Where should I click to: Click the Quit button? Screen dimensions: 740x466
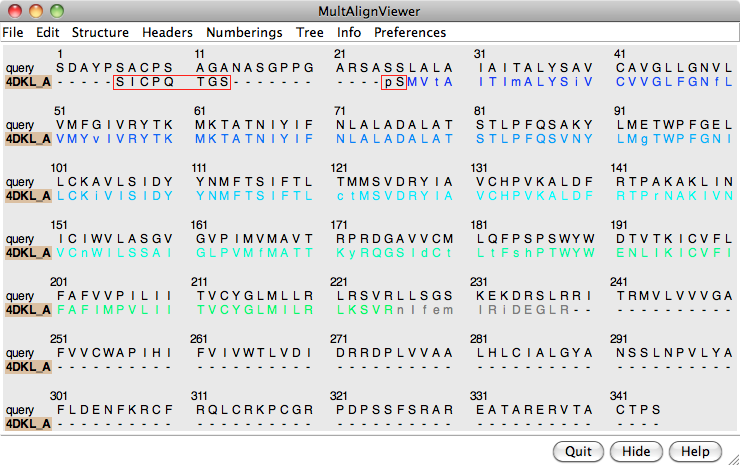(578, 451)
